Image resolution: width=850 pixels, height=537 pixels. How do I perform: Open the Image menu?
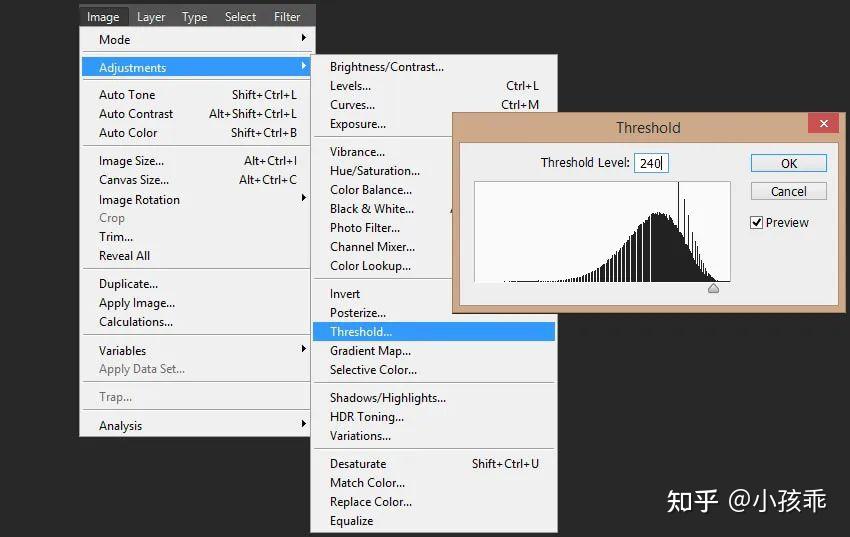point(103,17)
